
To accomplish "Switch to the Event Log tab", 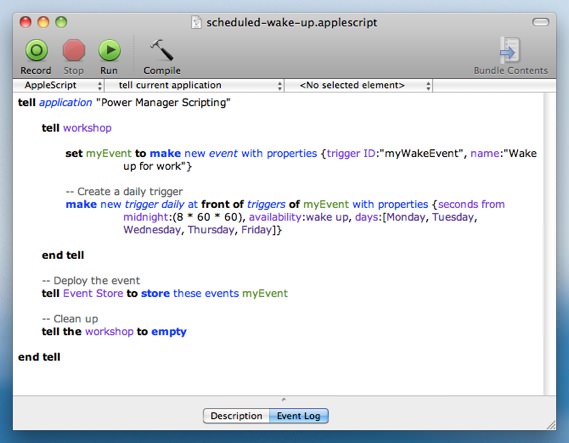I will click(299, 416).
